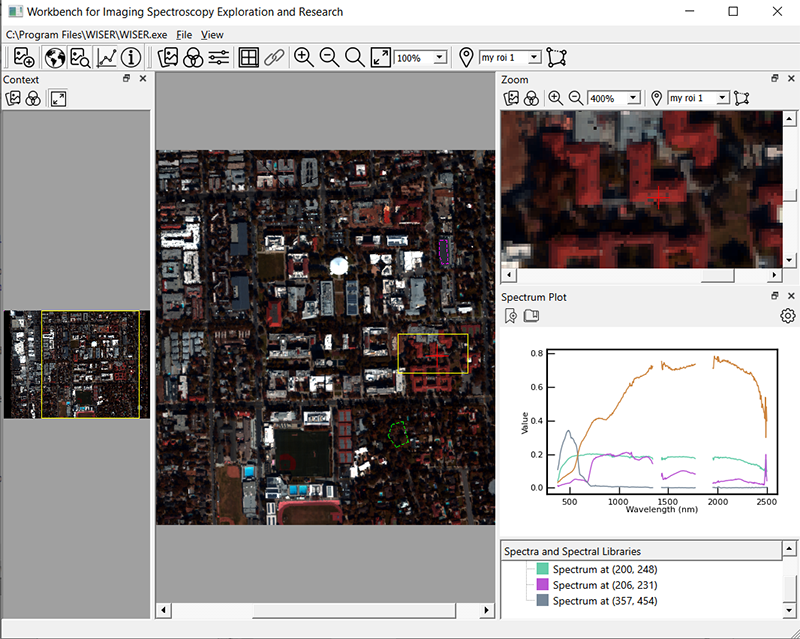This screenshot has width=800, height=639.
Task: Open the spectrum plot tool in main toolbar
Action: tap(106, 57)
